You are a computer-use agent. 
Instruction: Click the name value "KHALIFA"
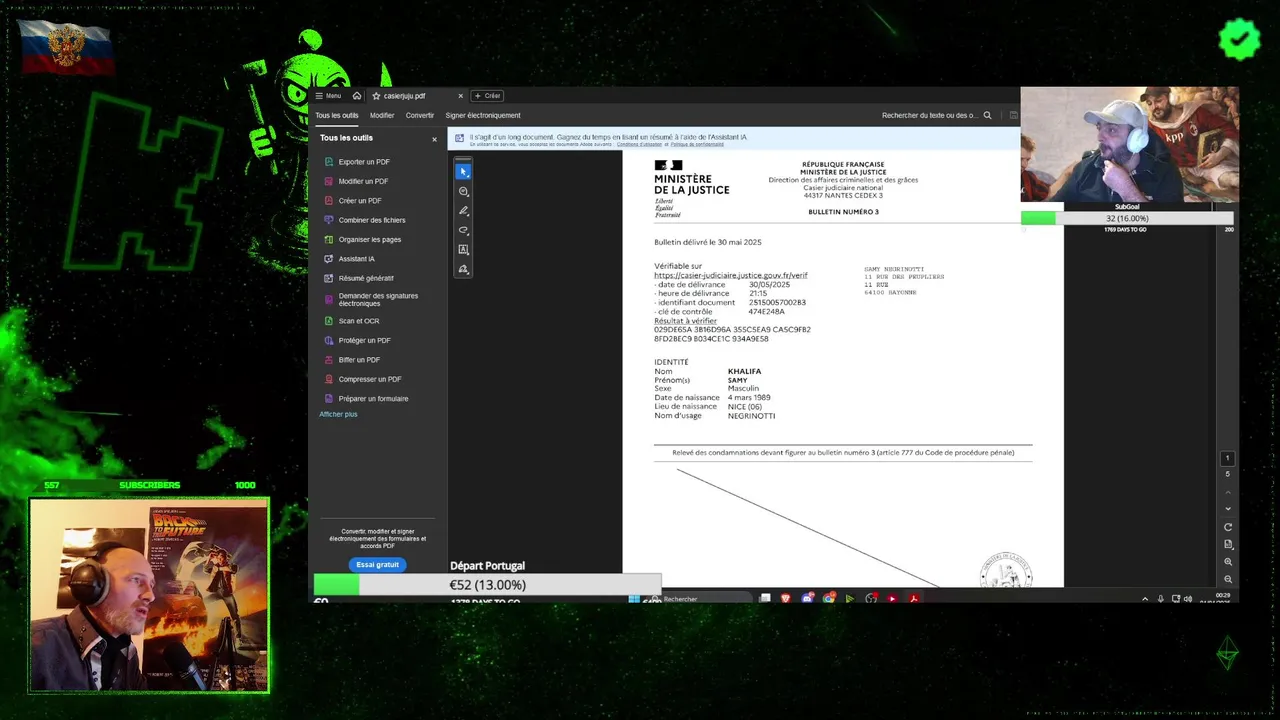click(x=744, y=372)
